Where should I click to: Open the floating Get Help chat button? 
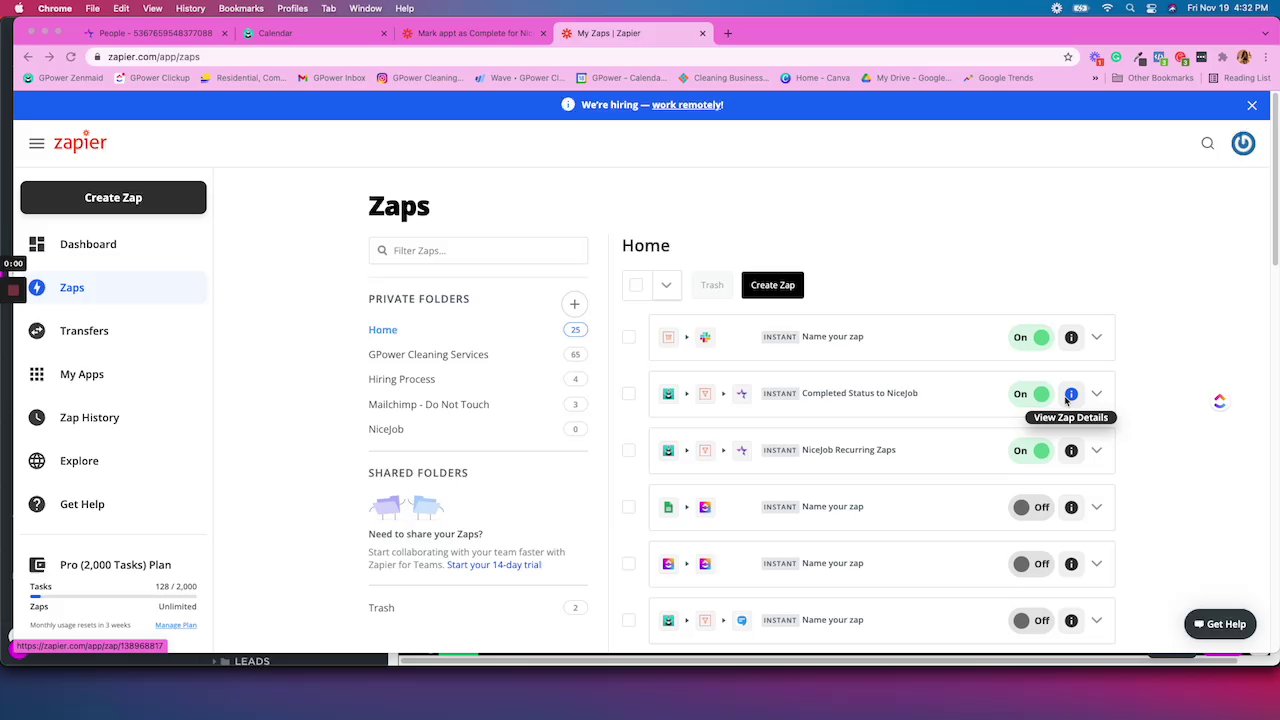click(x=1220, y=625)
